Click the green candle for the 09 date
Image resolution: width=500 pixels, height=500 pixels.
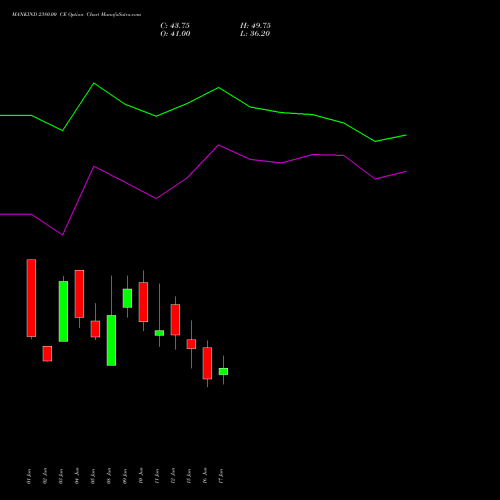click(127, 298)
